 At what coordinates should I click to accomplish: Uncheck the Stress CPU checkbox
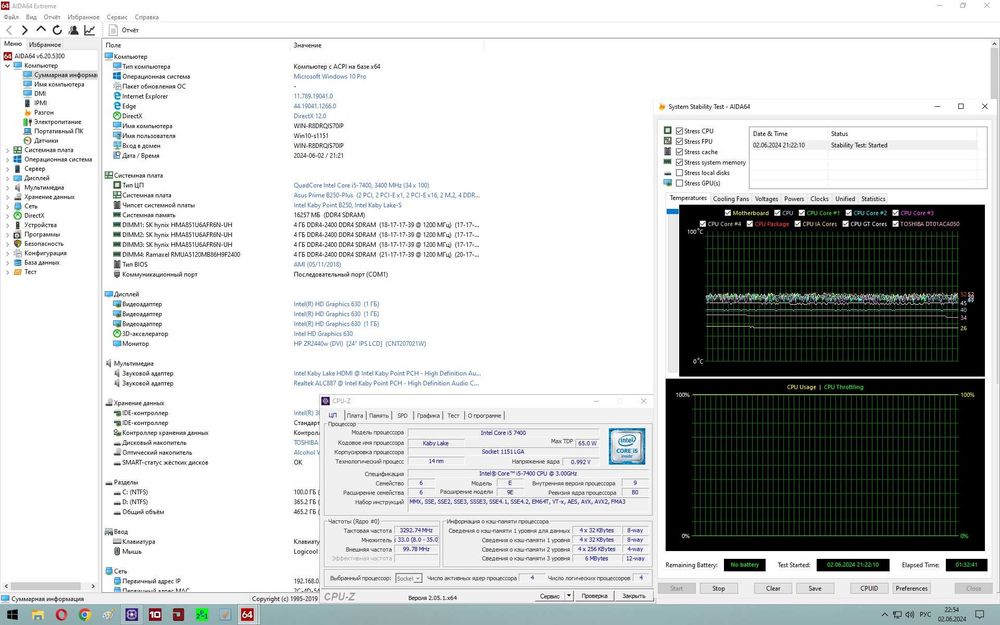click(679, 131)
